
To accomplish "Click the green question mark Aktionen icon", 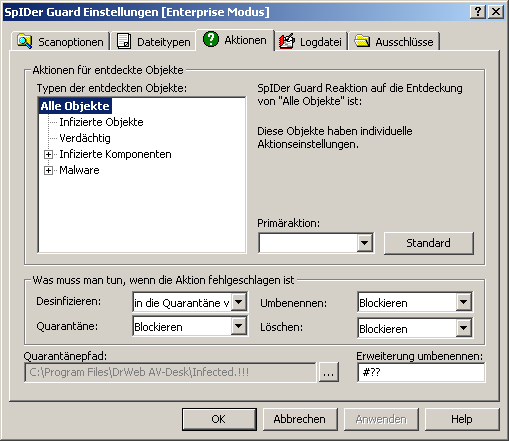I will [211, 39].
